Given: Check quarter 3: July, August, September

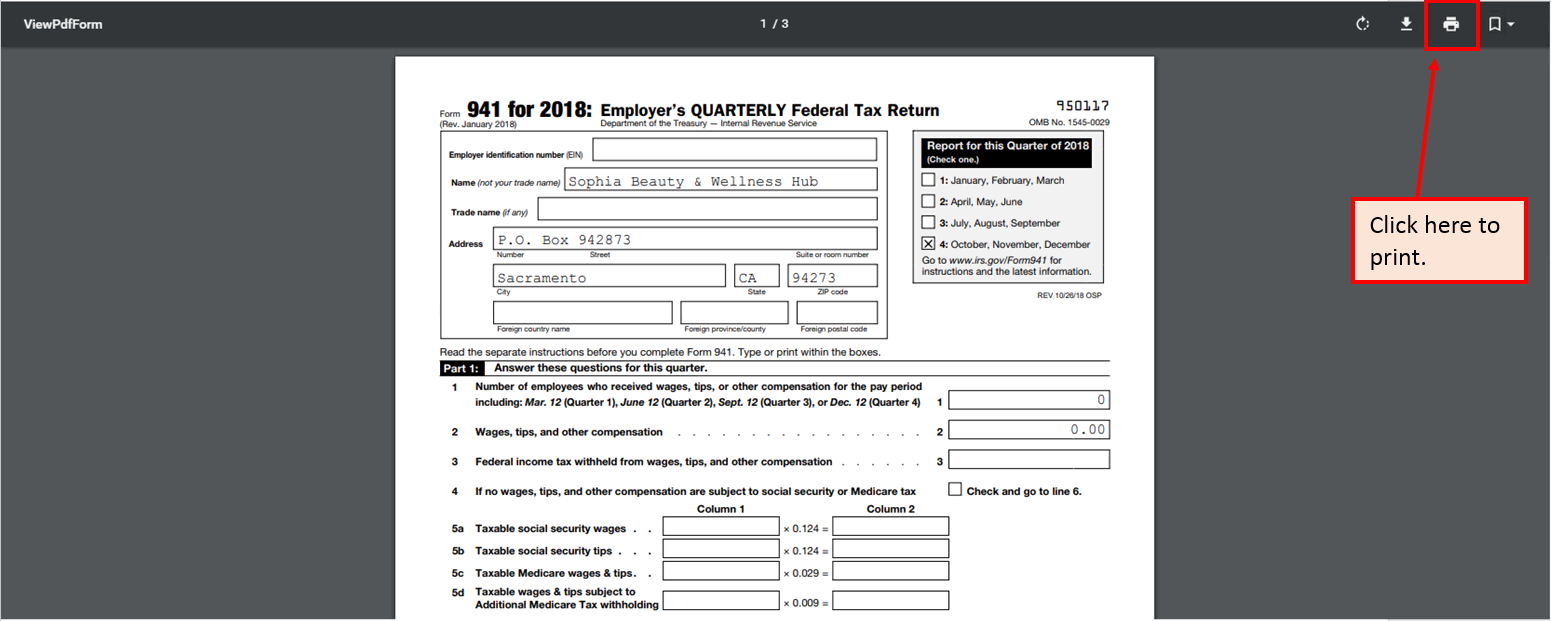Looking at the screenshot, I should pyautogui.click(x=928, y=223).
